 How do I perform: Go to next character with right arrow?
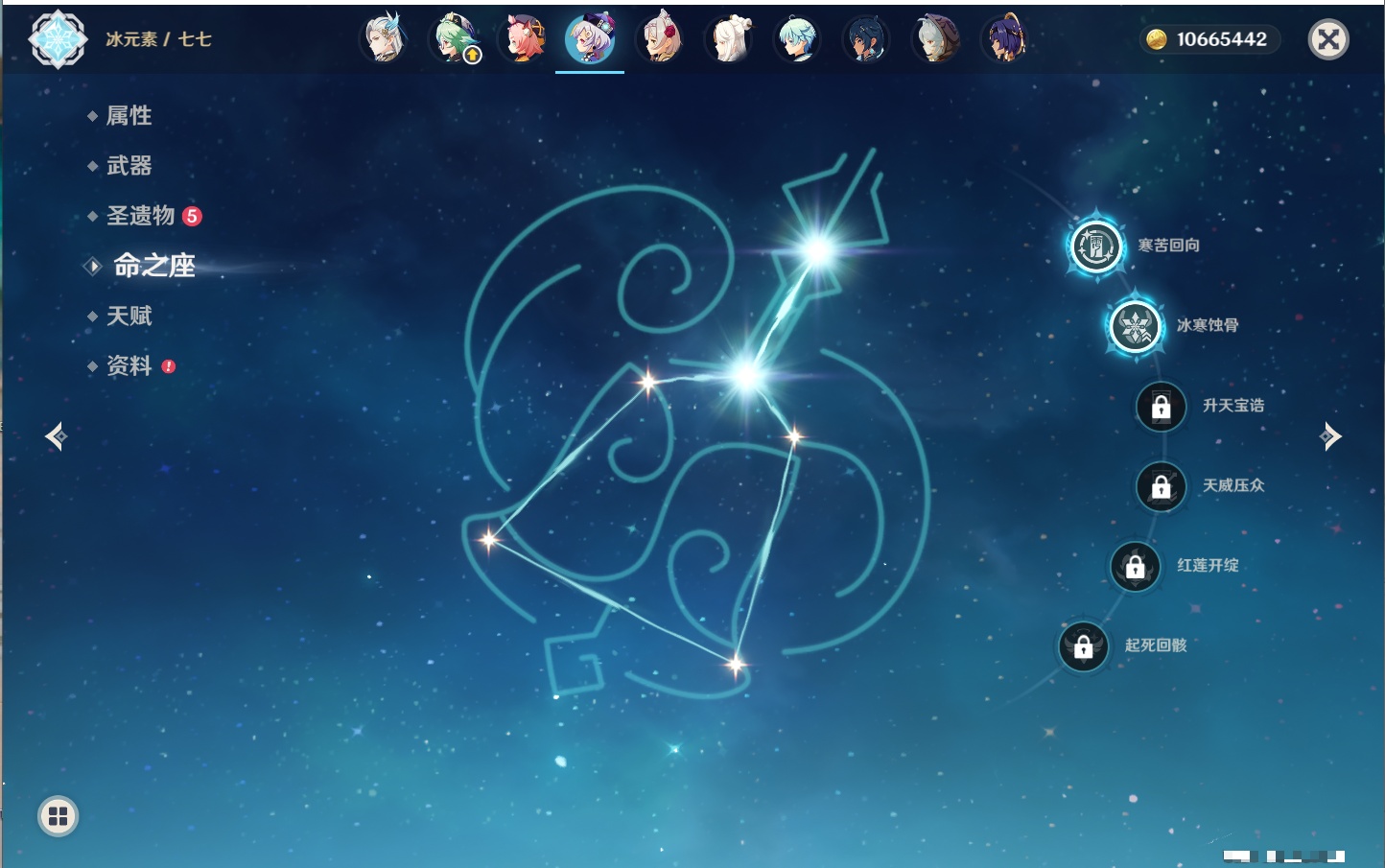[x=1330, y=436]
